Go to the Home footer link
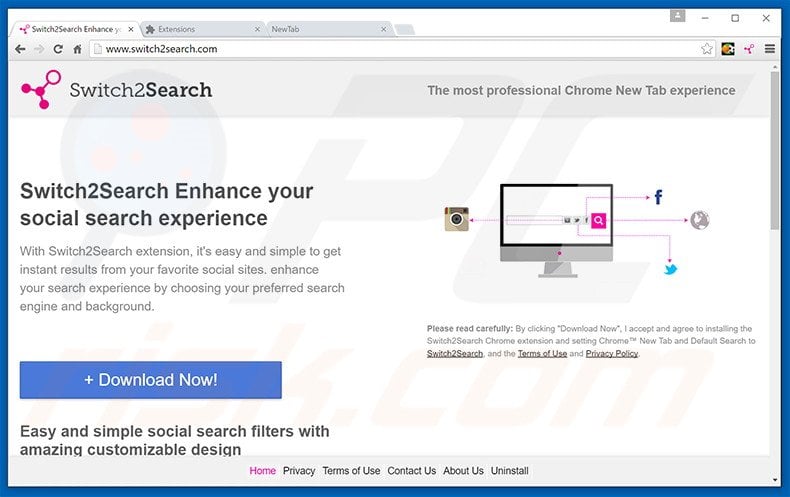The width and height of the screenshot is (790, 497). [262, 471]
